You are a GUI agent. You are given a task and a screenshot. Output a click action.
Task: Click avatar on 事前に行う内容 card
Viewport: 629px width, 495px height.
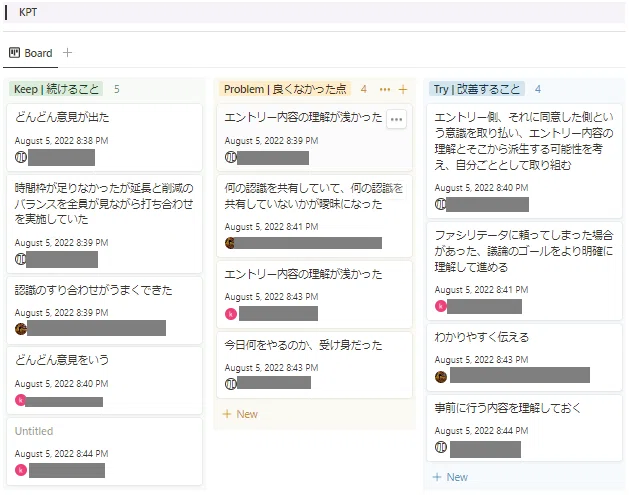point(441,446)
